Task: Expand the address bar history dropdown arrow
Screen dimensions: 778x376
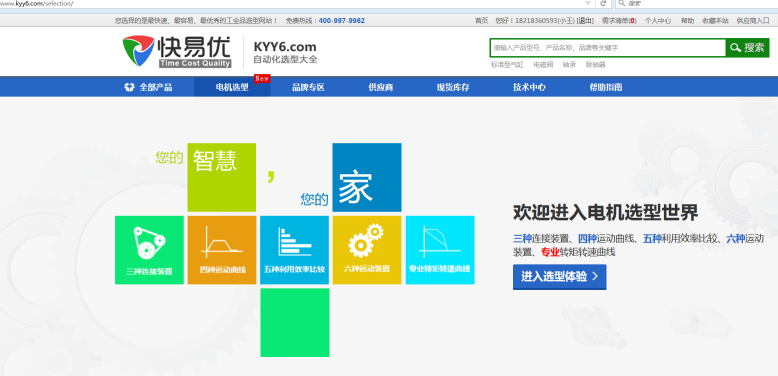Action: (x=588, y=3)
